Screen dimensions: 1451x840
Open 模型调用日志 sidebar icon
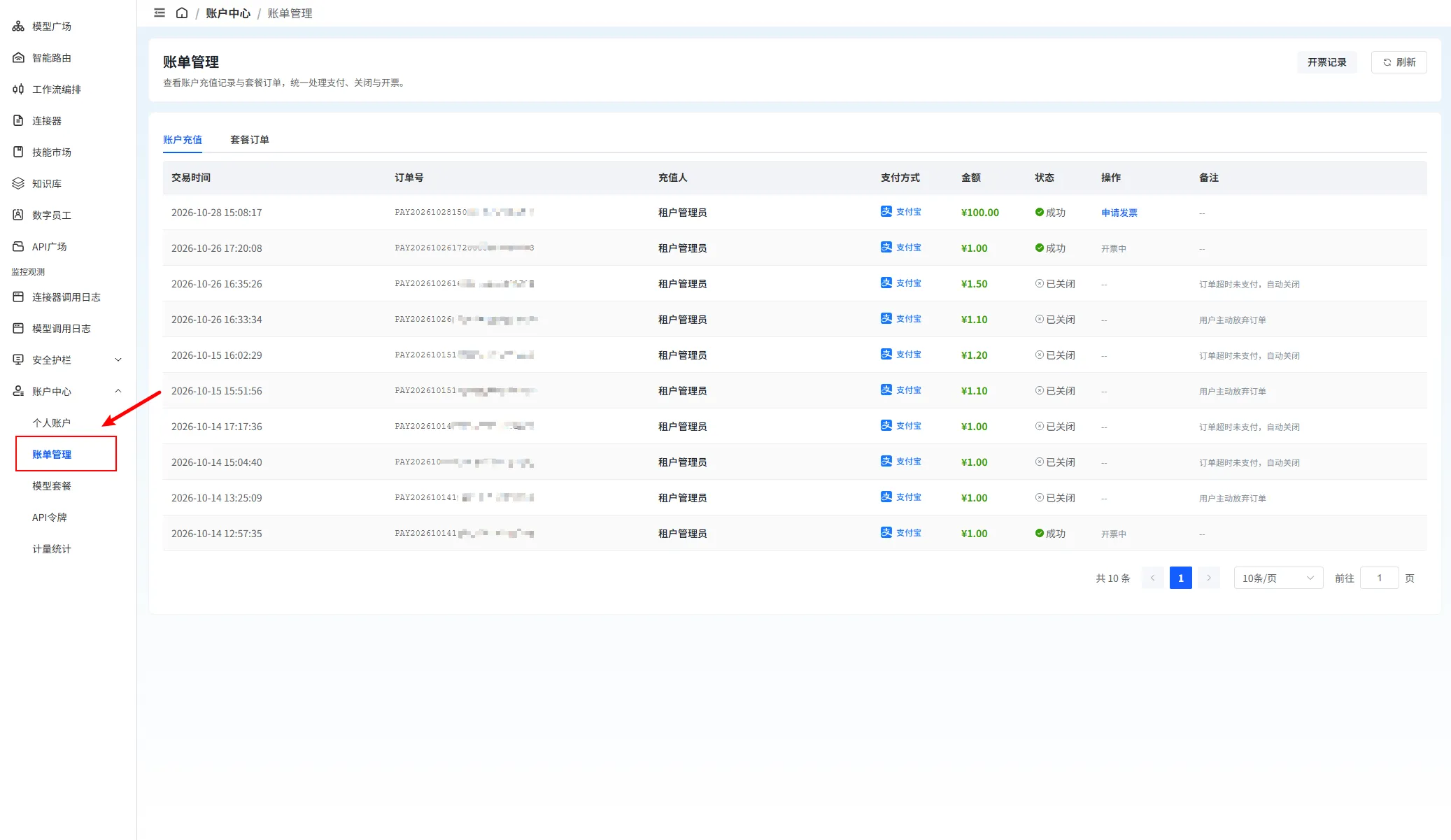click(x=18, y=328)
